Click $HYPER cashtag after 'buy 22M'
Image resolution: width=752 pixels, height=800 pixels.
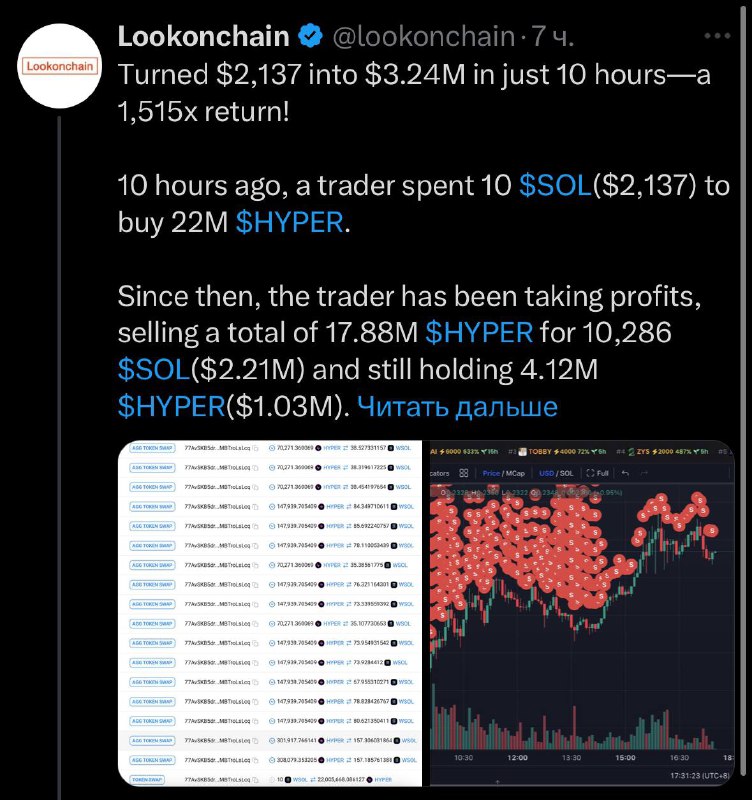tap(289, 222)
